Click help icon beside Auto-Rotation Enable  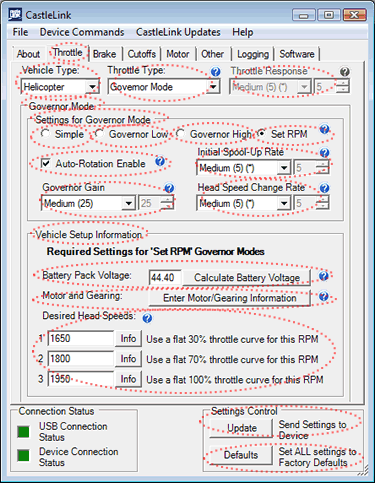point(160,161)
